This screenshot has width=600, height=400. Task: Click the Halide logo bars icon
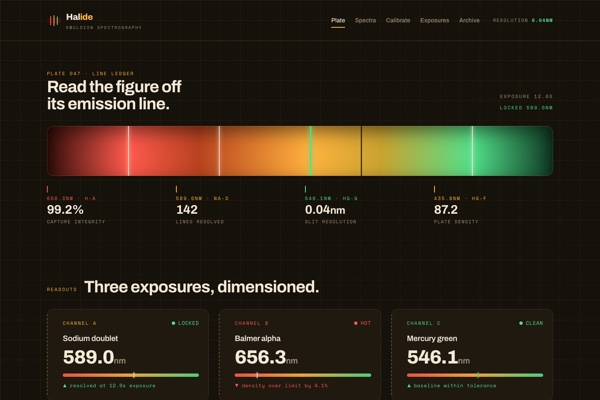(x=54, y=20)
